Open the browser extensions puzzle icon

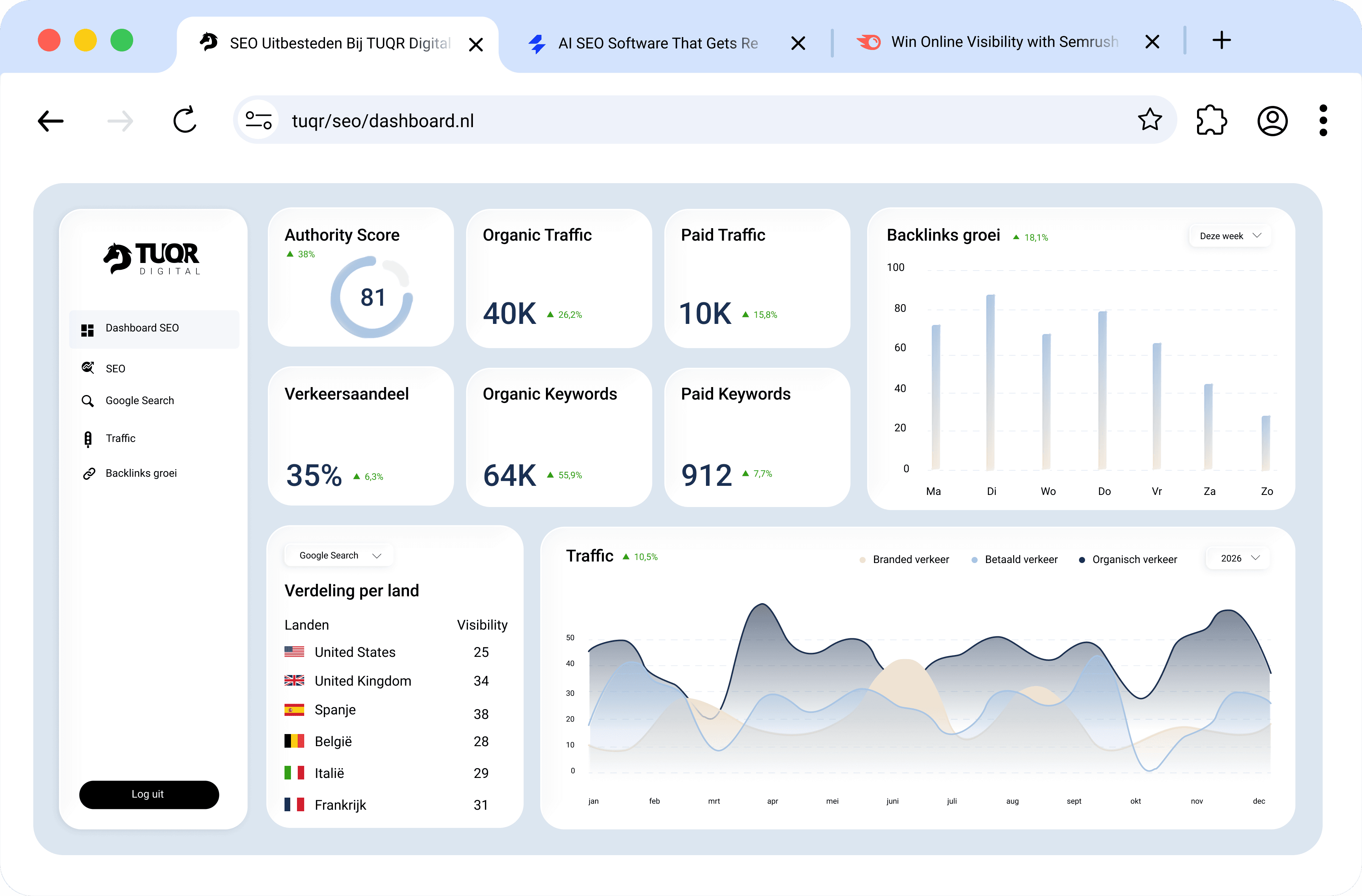click(x=1212, y=120)
